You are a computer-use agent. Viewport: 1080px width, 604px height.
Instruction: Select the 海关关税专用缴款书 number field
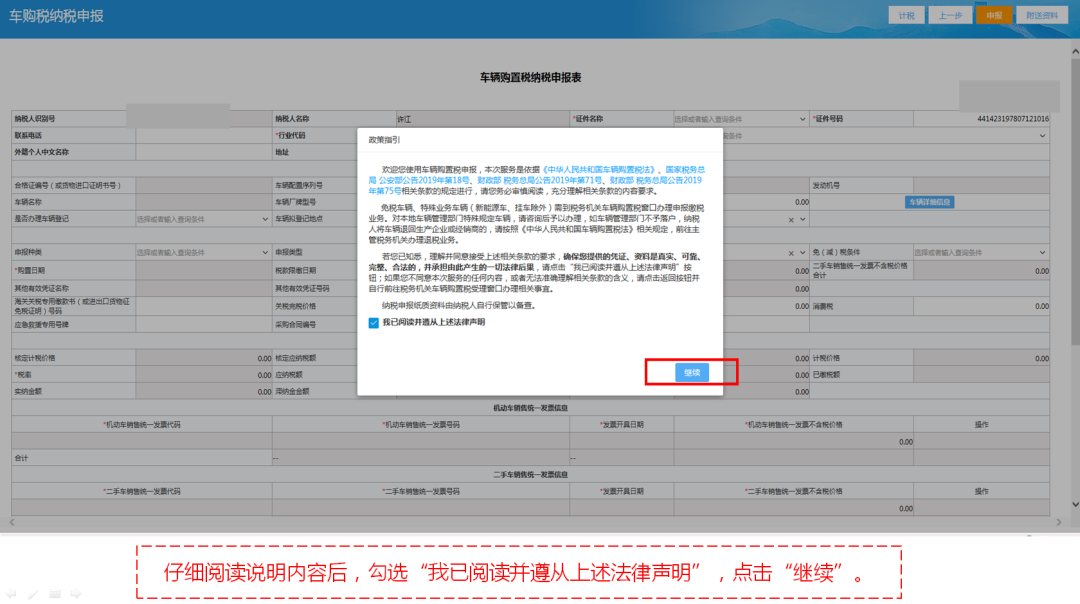tap(204, 306)
